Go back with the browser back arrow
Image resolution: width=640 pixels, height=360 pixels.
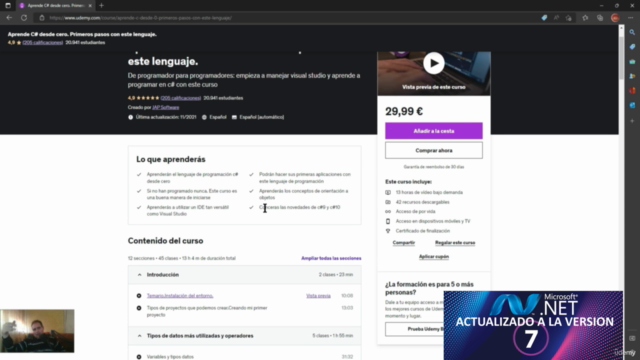[9, 18]
